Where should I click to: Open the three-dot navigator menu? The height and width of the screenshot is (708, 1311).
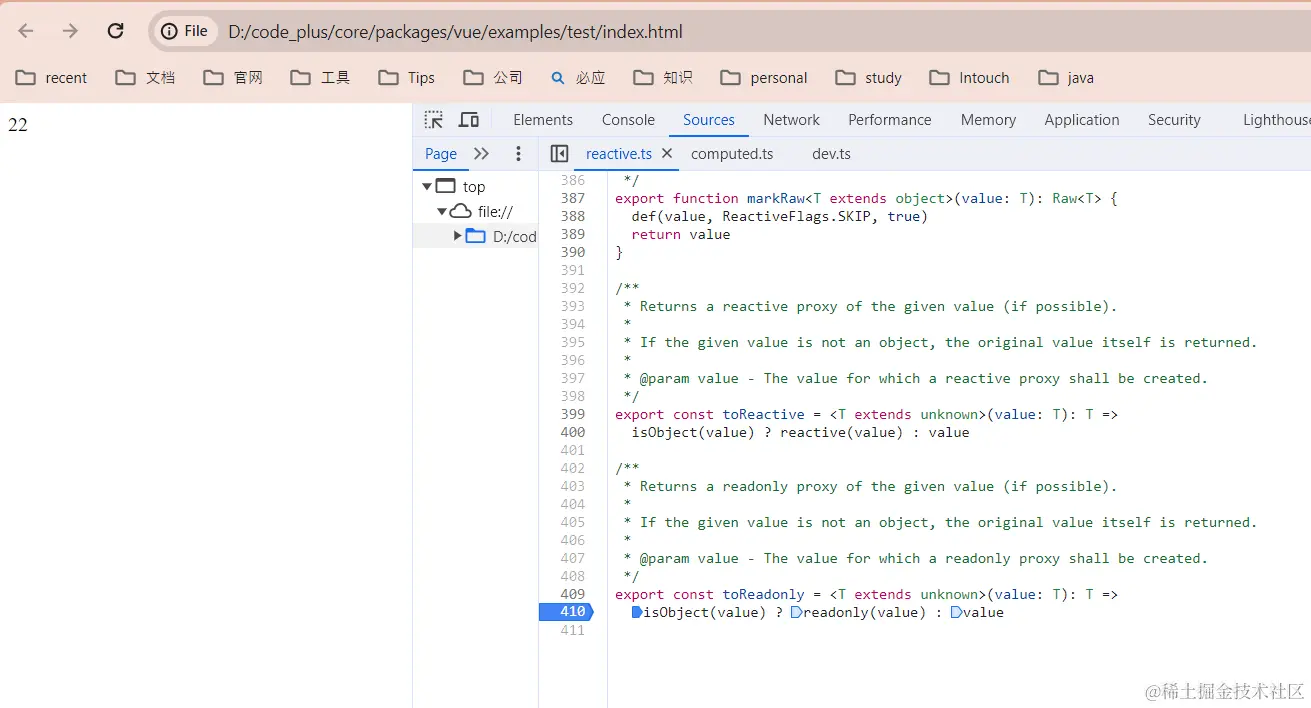(518, 154)
